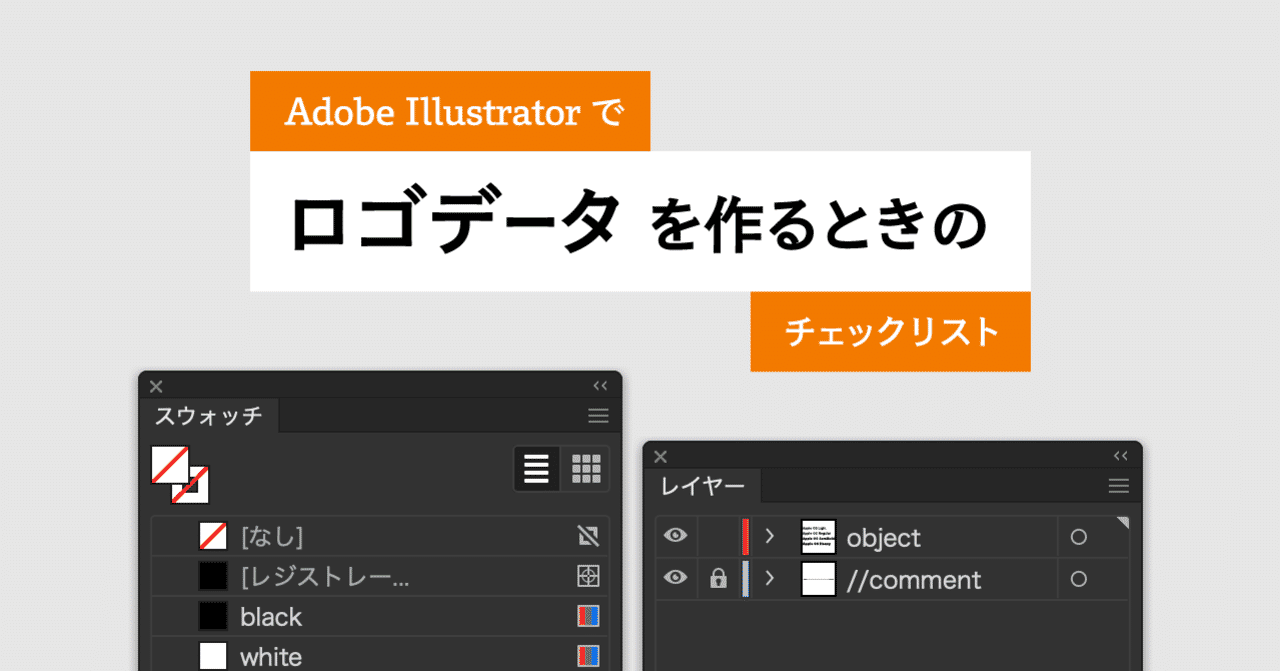The image size is (1280, 671).
Task: Collapse the Swatches panel with double arrows
Action: pyautogui.click(x=600, y=386)
